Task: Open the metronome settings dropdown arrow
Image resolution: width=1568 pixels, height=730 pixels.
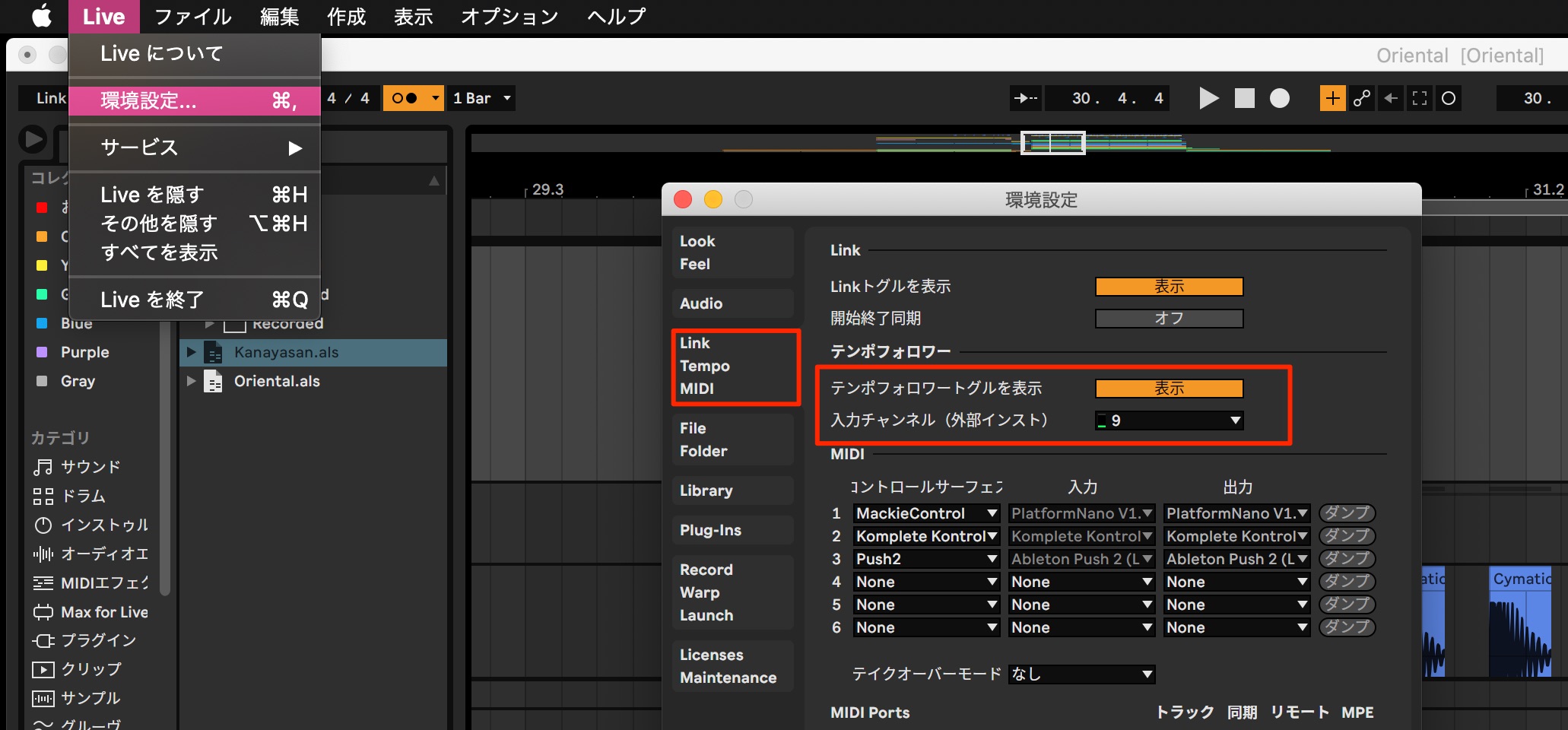Action: coord(436,98)
